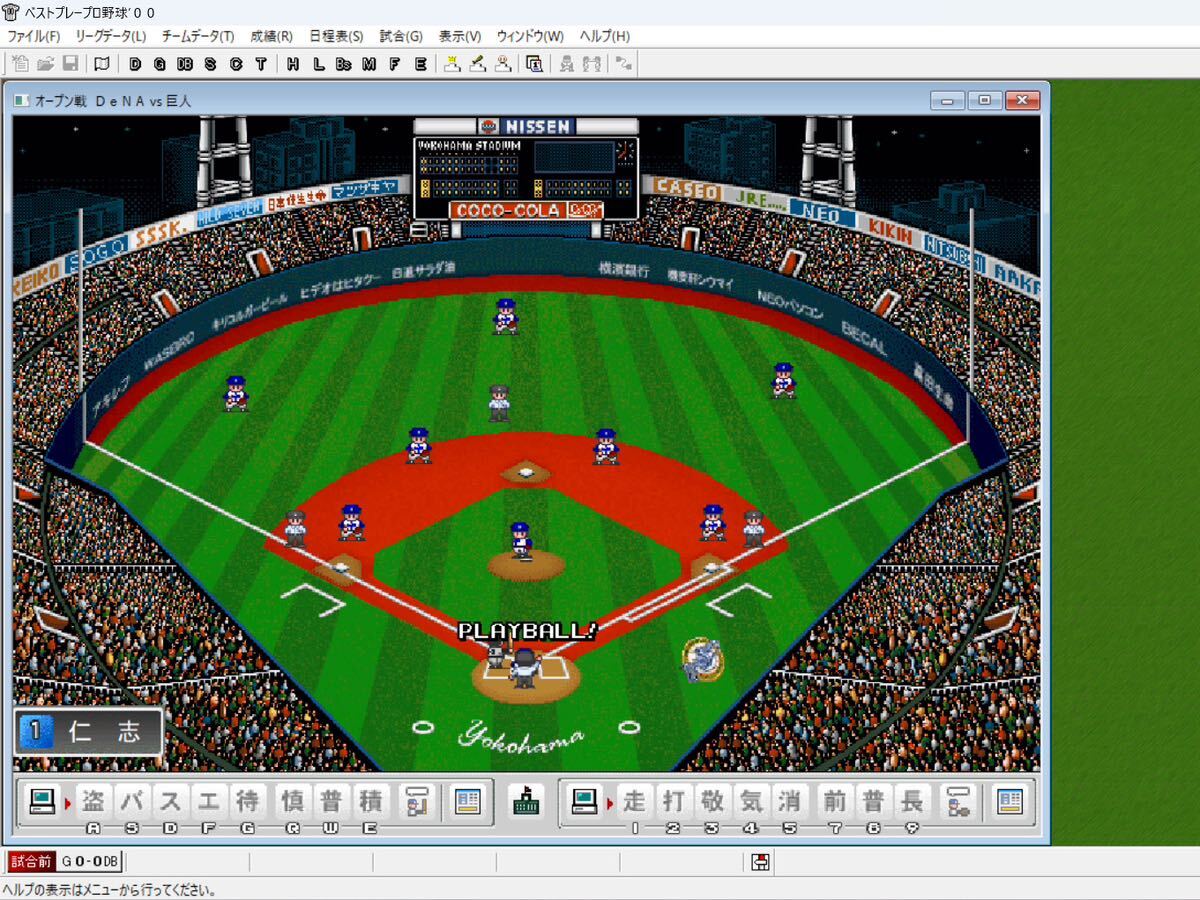This screenshot has height=900, width=1200.
Task: Click the pitcher on the mound
Action: pos(520,540)
